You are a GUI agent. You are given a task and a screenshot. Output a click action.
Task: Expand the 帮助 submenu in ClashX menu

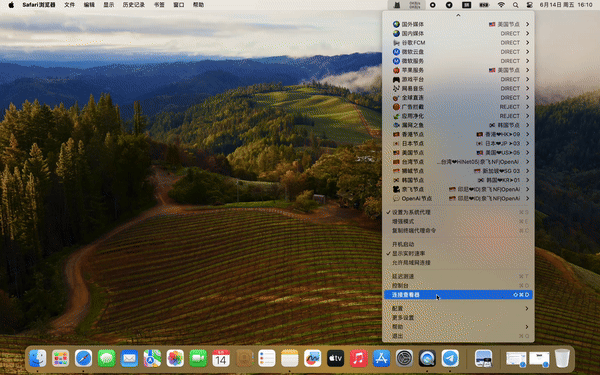coord(458,327)
